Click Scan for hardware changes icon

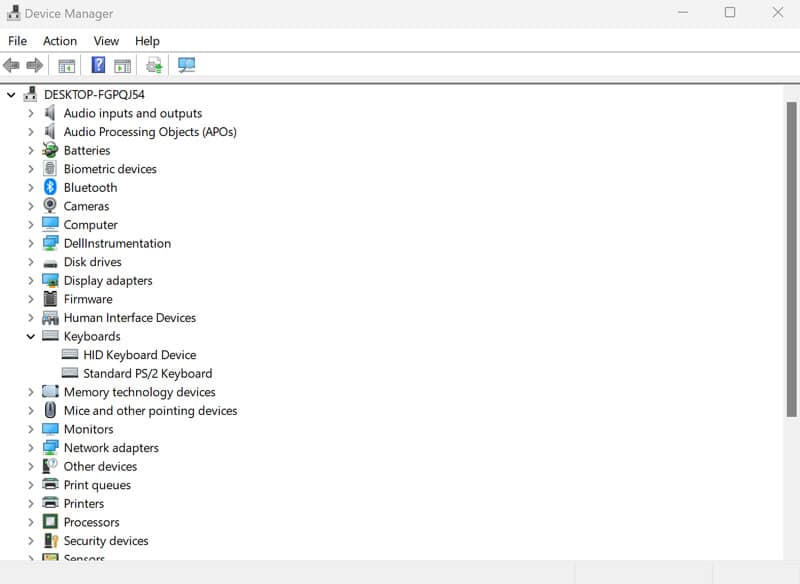(186, 66)
